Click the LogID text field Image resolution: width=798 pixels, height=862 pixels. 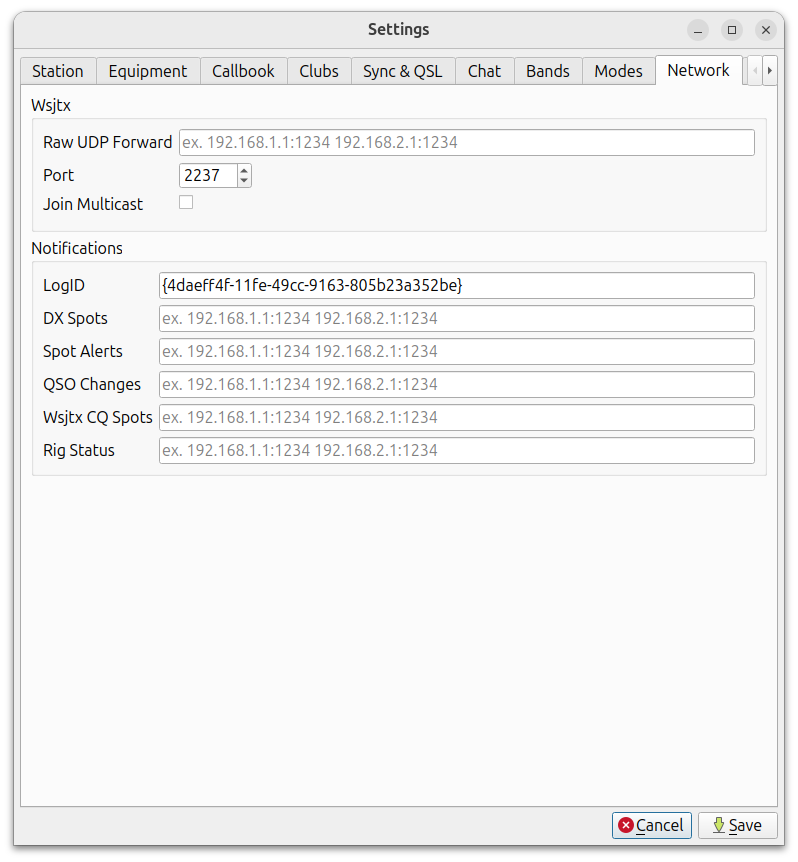coord(456,285)
